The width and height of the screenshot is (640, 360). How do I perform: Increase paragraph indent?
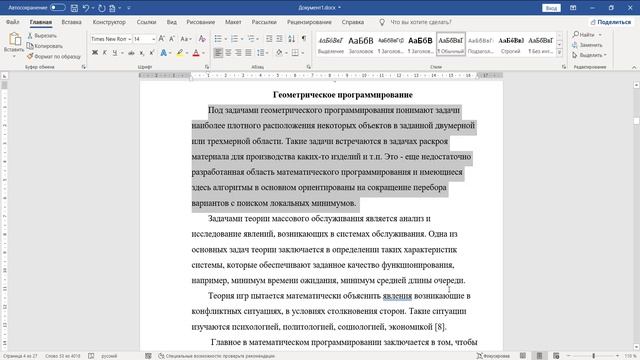click(x=279, y=39)
